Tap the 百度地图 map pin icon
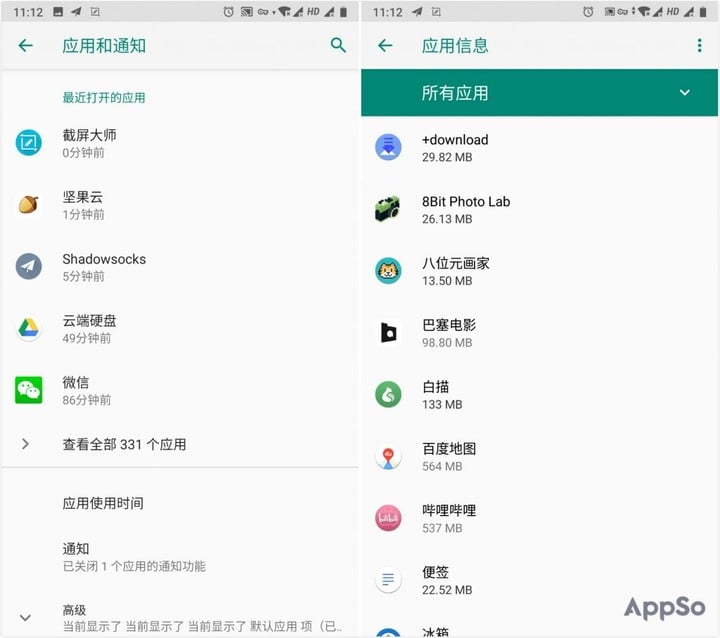Viewport: 720px width, 638px height. pos(388,457)
